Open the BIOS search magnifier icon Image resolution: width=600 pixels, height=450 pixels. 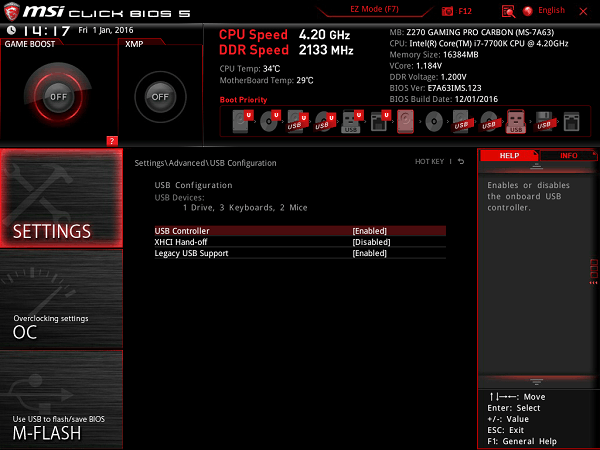[508, 11]
